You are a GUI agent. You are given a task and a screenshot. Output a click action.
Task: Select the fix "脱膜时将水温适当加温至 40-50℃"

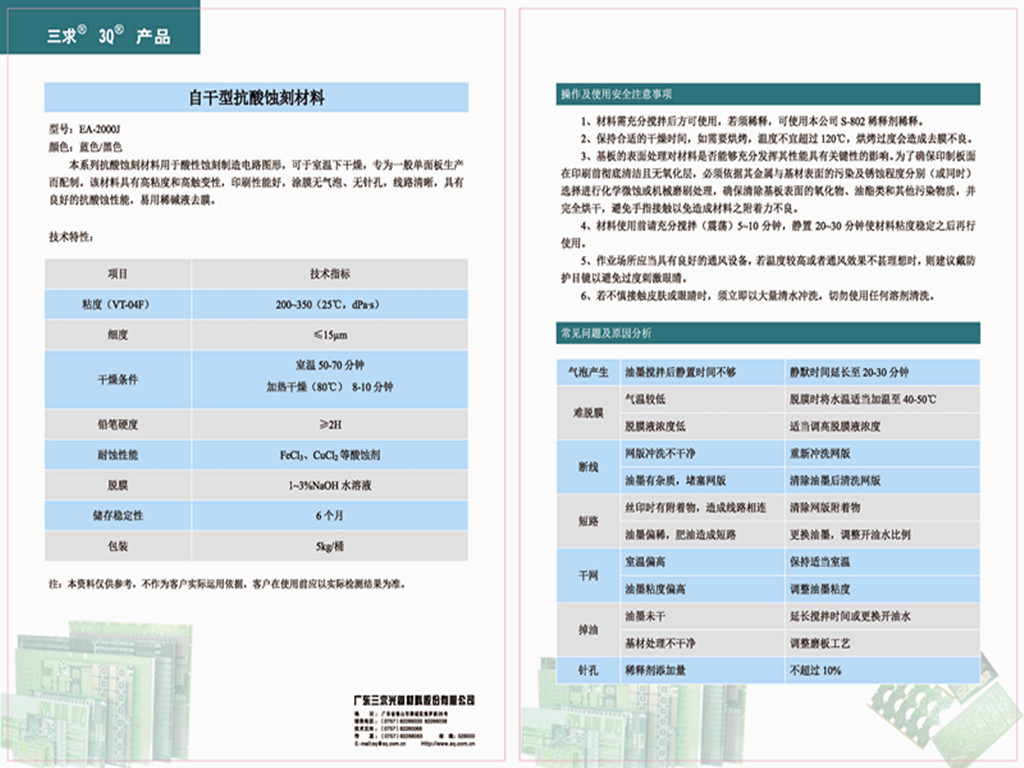[863, 399]
